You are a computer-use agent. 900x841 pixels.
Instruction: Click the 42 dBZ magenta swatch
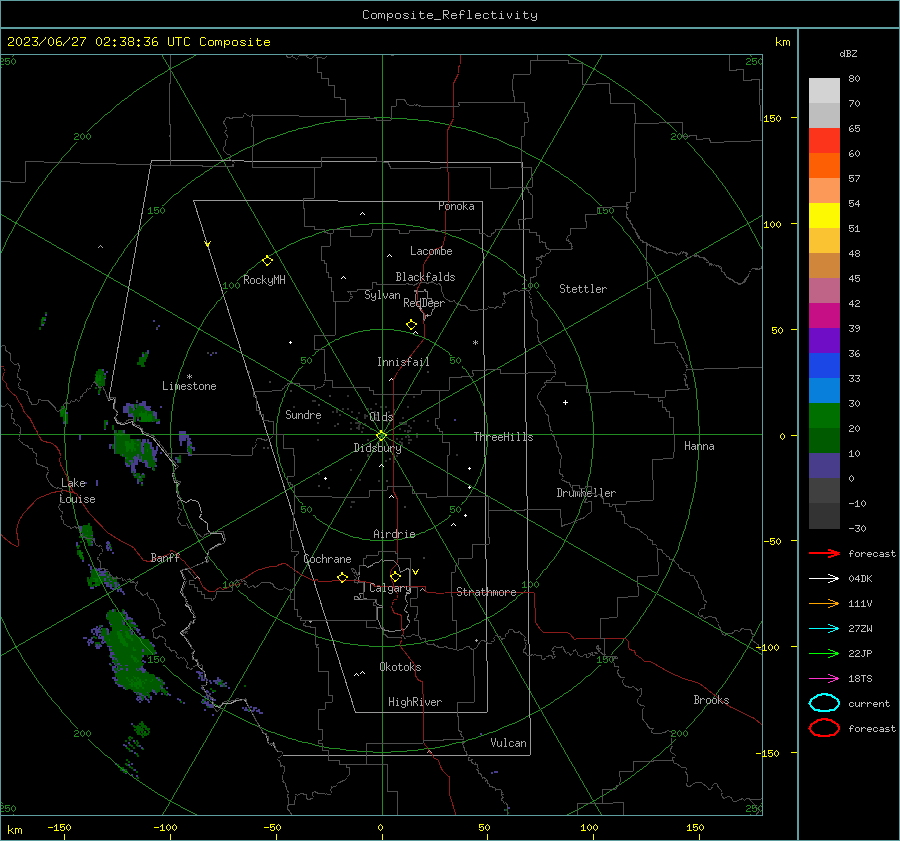(x=824, y=315)
